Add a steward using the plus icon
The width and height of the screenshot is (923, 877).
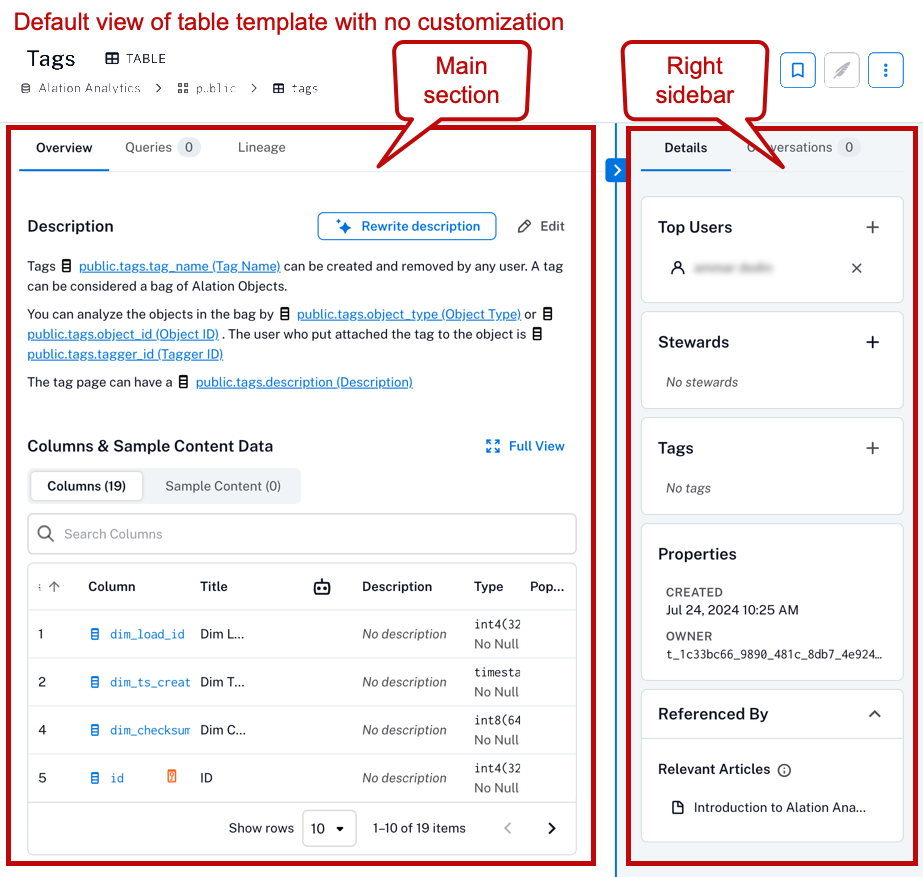pos(872,342)
